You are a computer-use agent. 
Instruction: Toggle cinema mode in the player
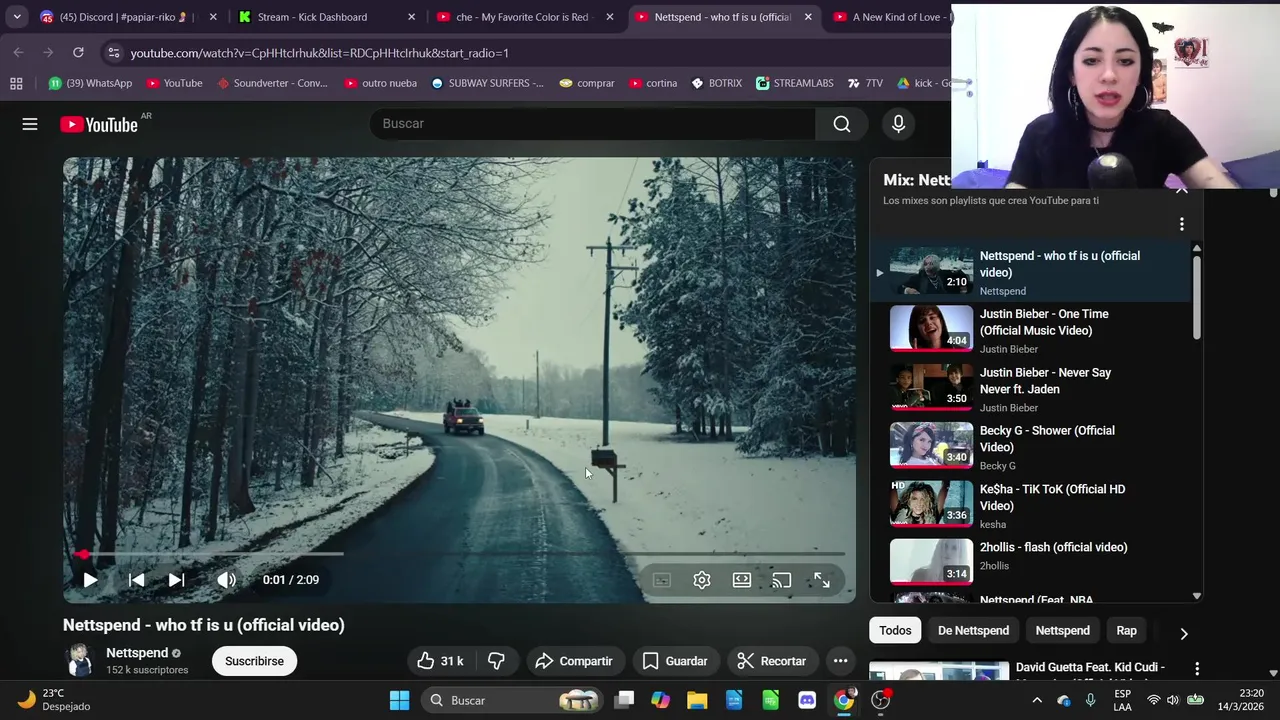[742, 580]
